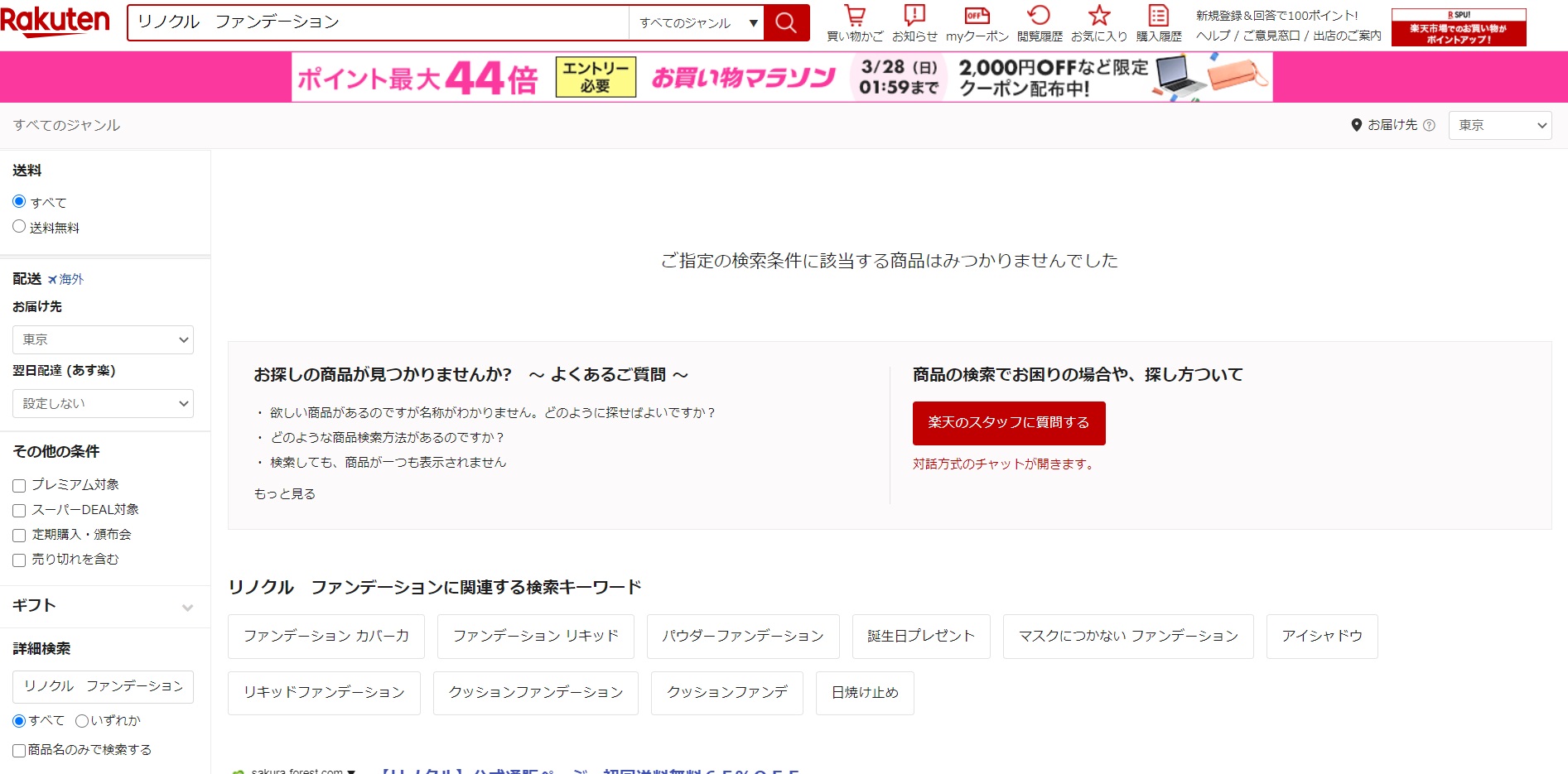The height and width of the screenshot is (774, 1568).
Task: Click the お買い物マラソン promotional banner
Action: coord(782,77)
